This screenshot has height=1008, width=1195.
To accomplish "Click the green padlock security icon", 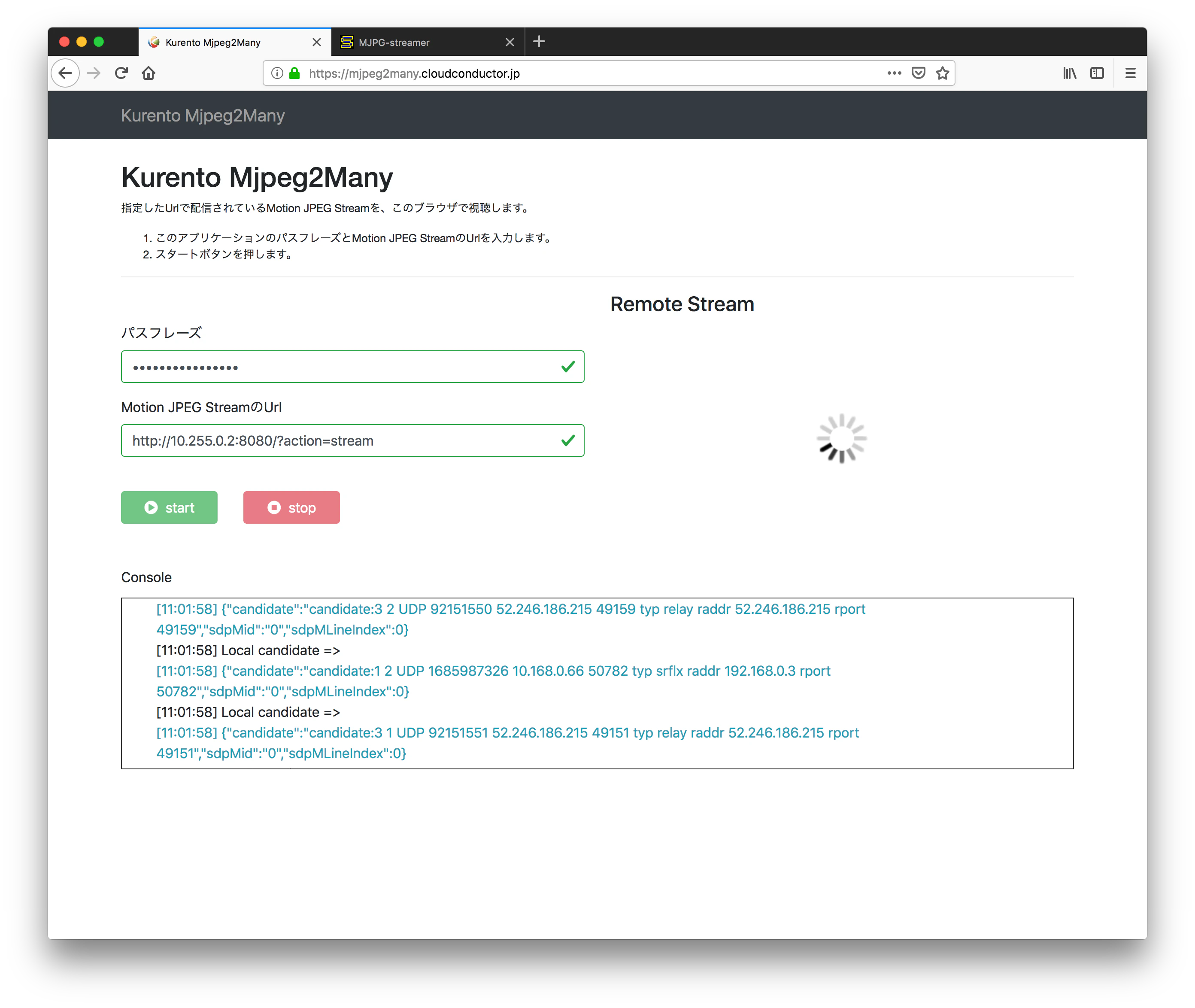I will tap(295, 73).
